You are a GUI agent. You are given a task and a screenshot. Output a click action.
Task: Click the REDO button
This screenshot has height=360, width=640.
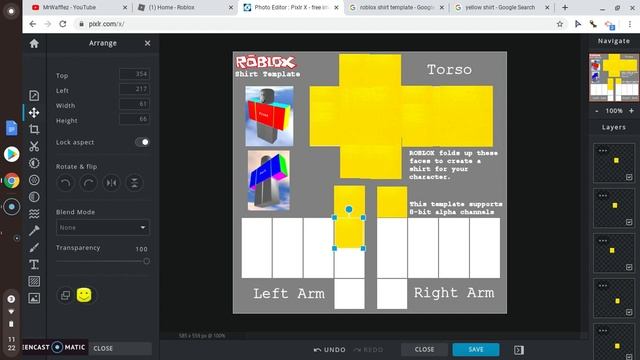coord(368,350)
